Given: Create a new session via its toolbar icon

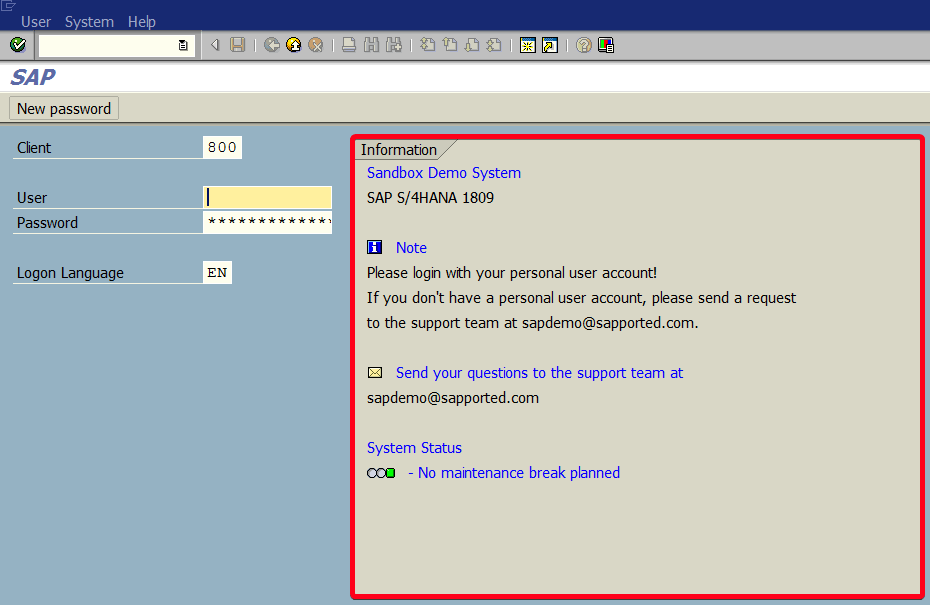Looking at the screenshot, I should 527,45.
